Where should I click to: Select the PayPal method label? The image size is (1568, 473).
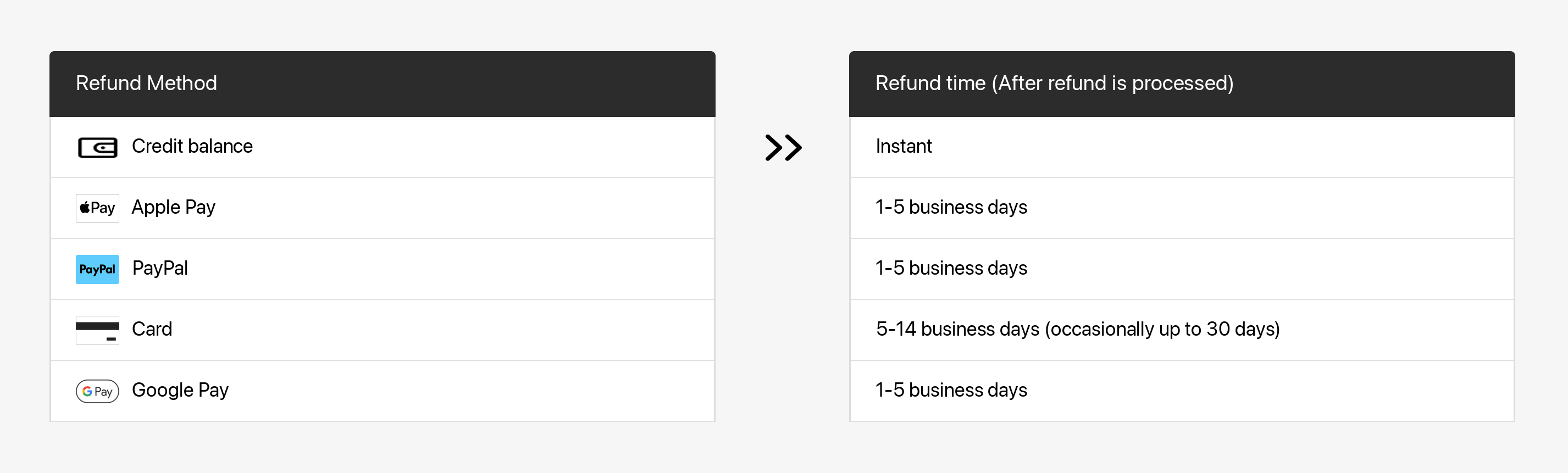click(160, 269)
